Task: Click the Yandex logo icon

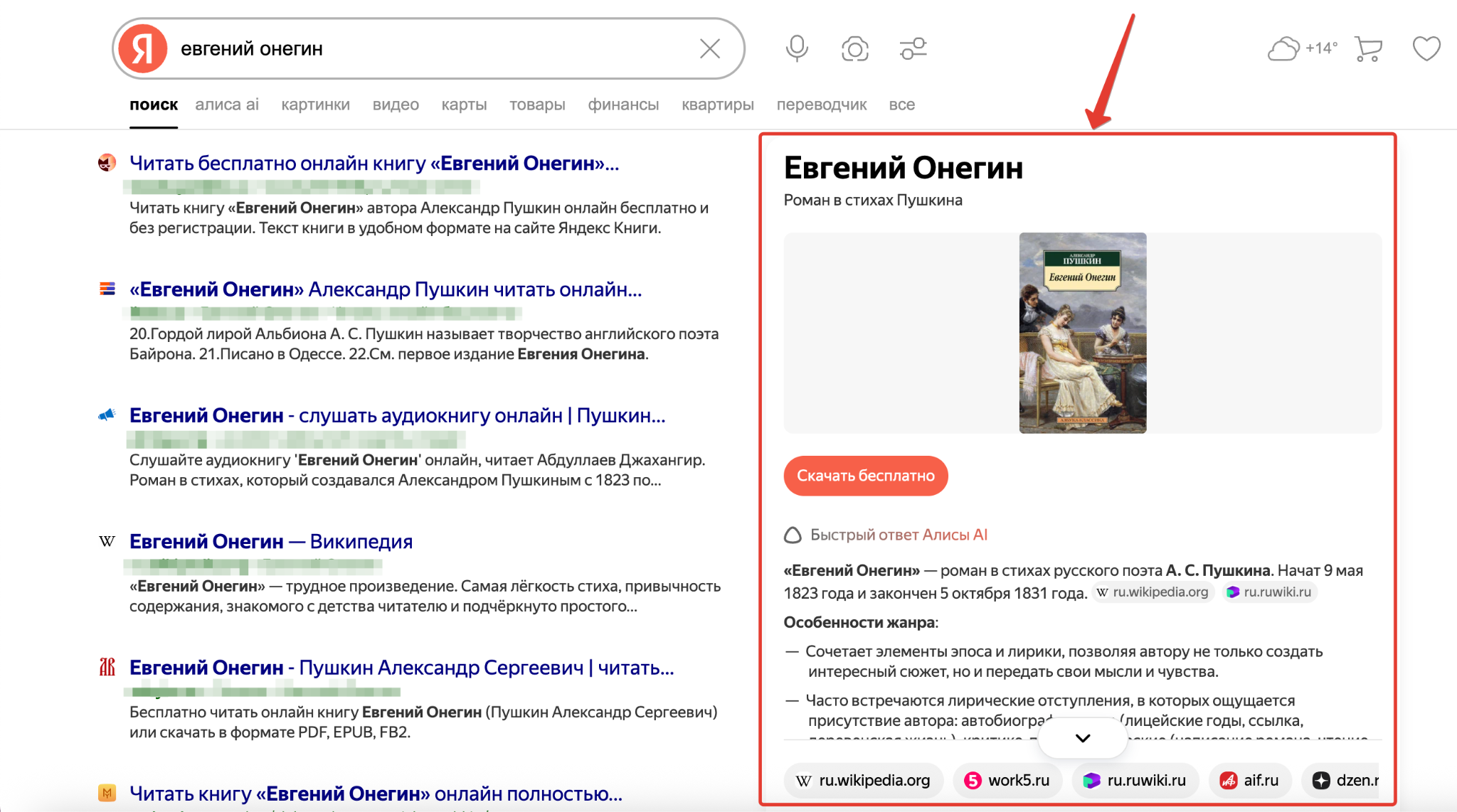Action: 143,48
